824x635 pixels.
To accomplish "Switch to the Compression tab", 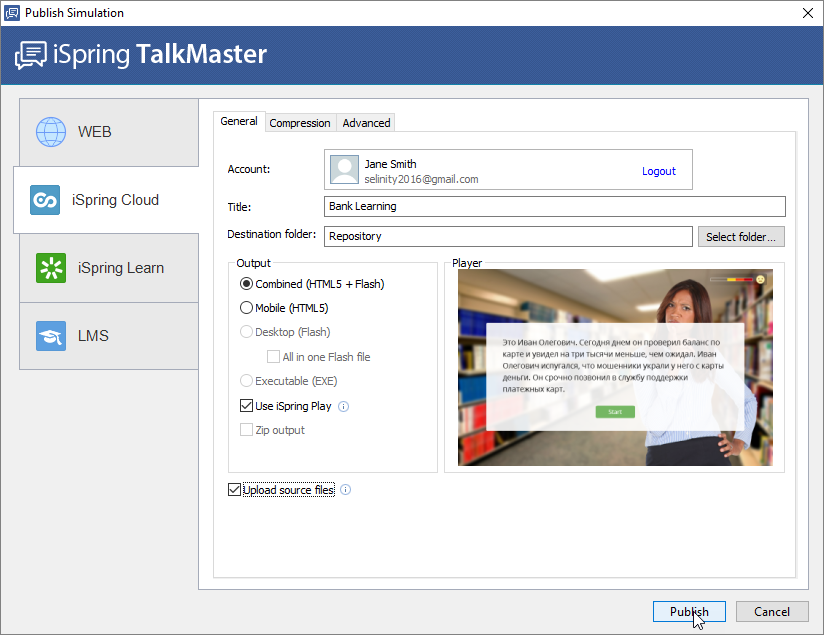I will point(300,121).
